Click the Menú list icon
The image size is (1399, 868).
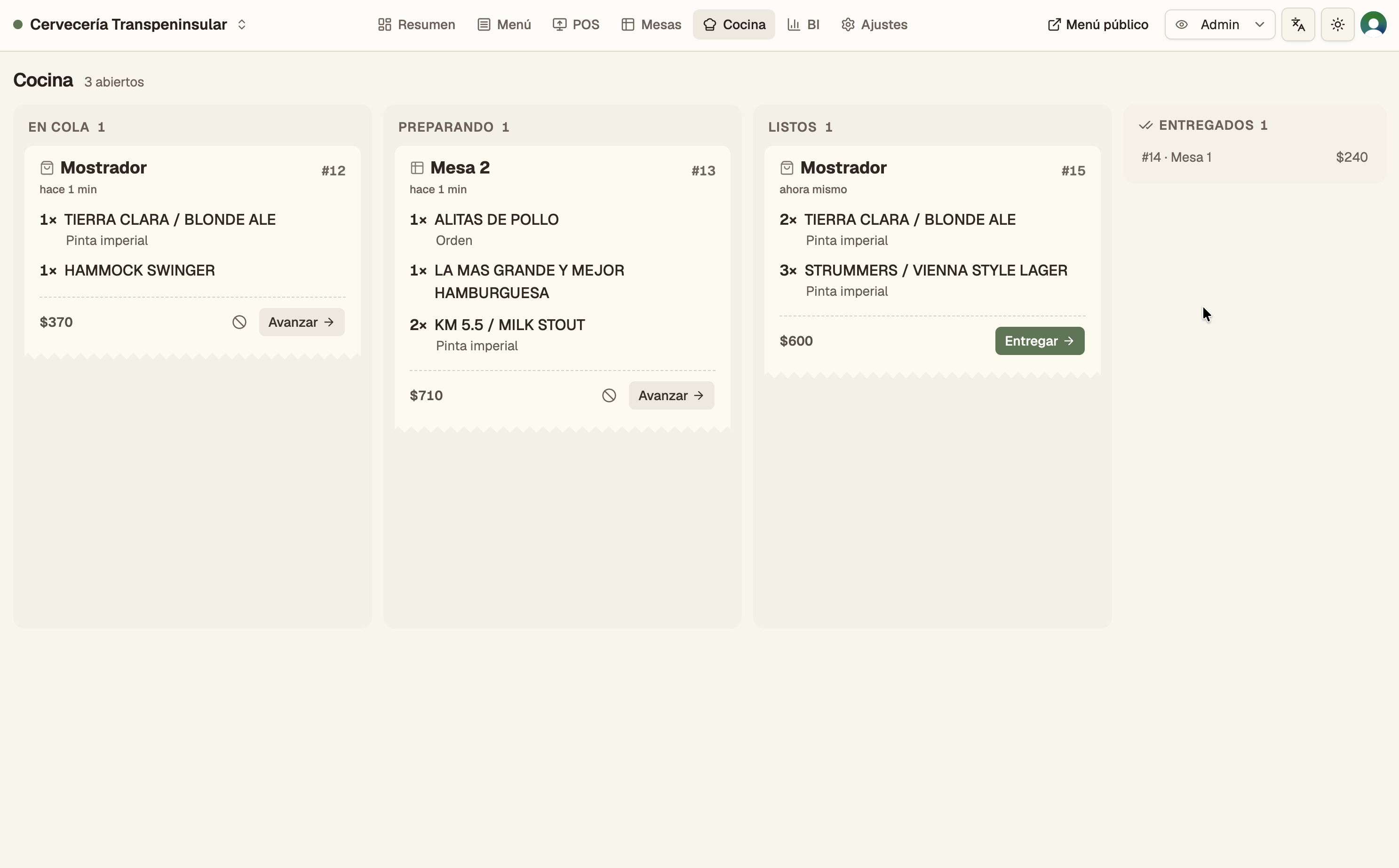coord(484,24)
